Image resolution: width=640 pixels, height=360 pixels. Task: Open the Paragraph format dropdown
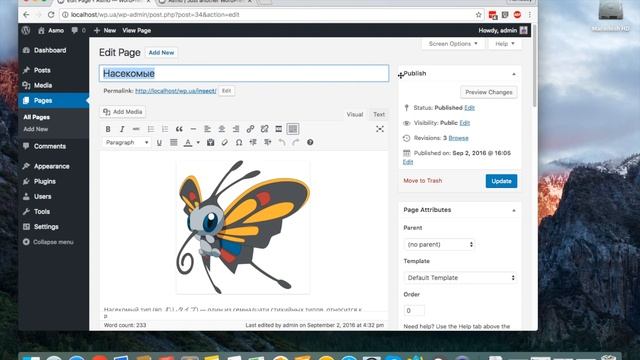click(127, 142)
